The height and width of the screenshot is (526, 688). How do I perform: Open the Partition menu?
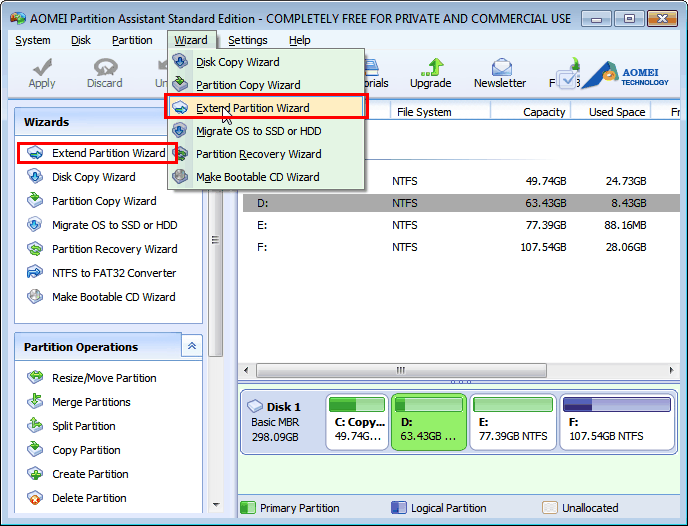132,40
